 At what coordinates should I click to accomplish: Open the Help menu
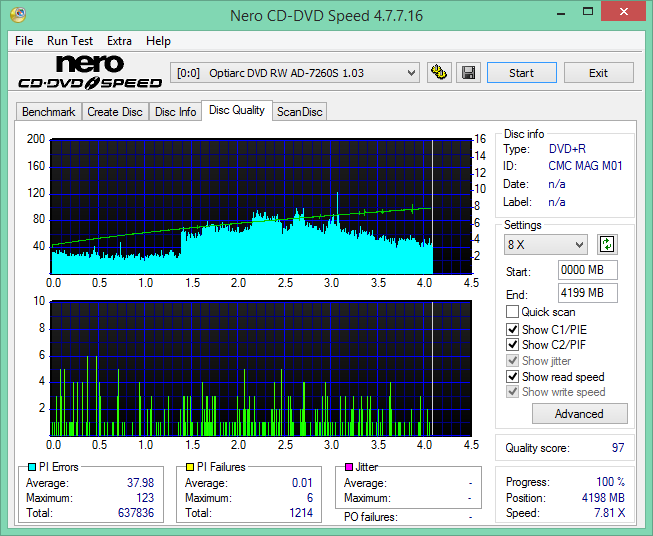point(158,41)
